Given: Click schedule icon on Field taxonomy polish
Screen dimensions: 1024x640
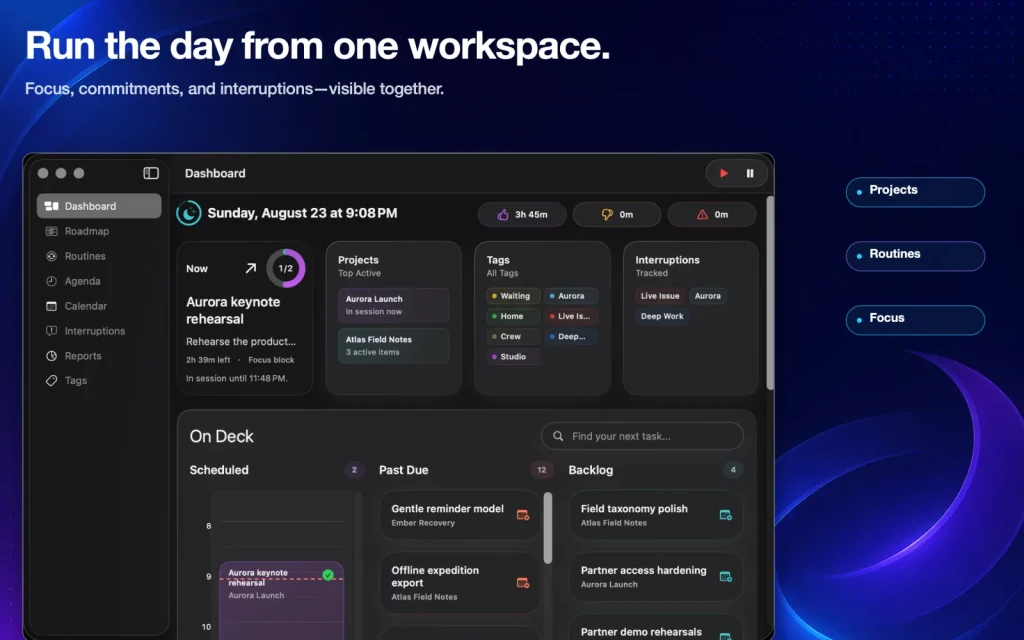Looking at the screenshot, I should click(725, 515).
